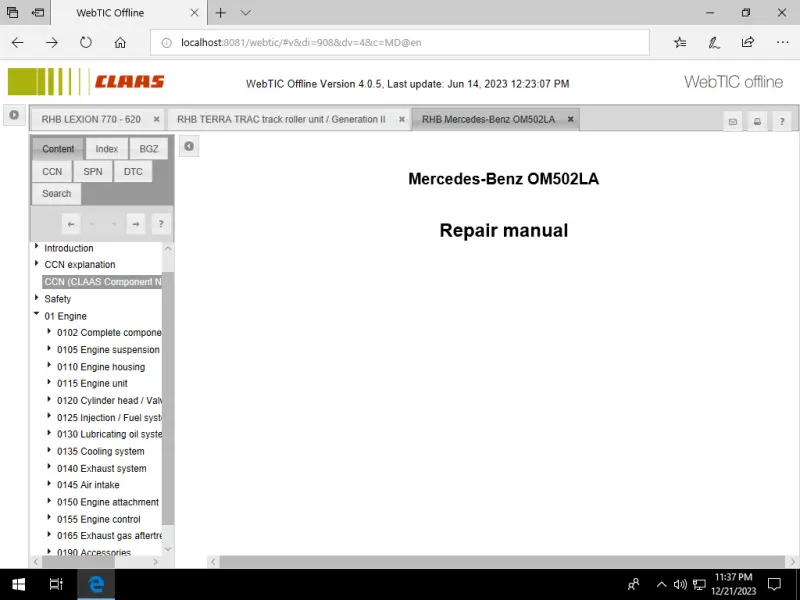The image size is (800, 600).
Task: Open the Search panel button
Action: pos(56,193)
